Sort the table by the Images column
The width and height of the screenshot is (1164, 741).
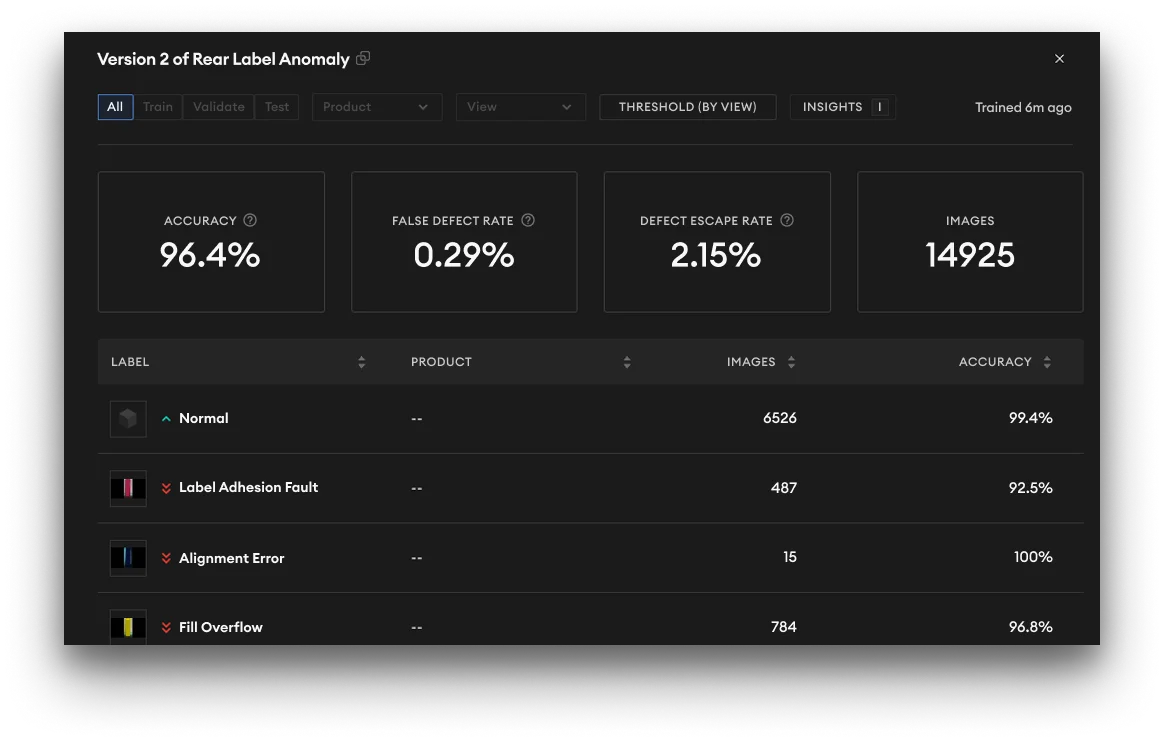click(x=791, y=361)
